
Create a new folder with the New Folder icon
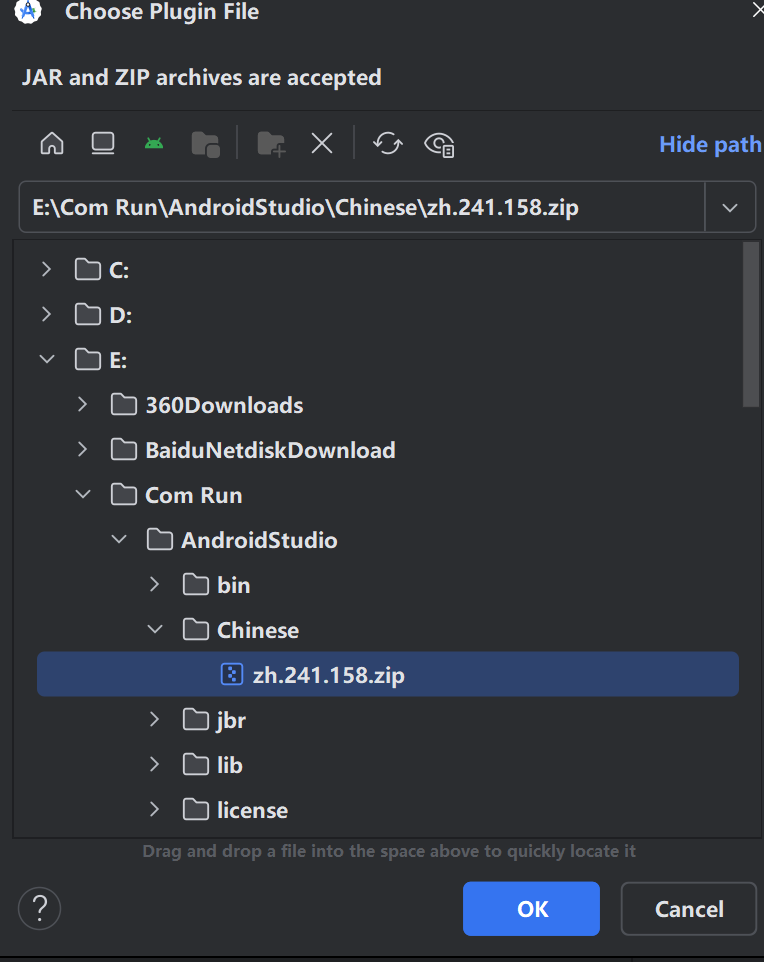tap(270, 143)
